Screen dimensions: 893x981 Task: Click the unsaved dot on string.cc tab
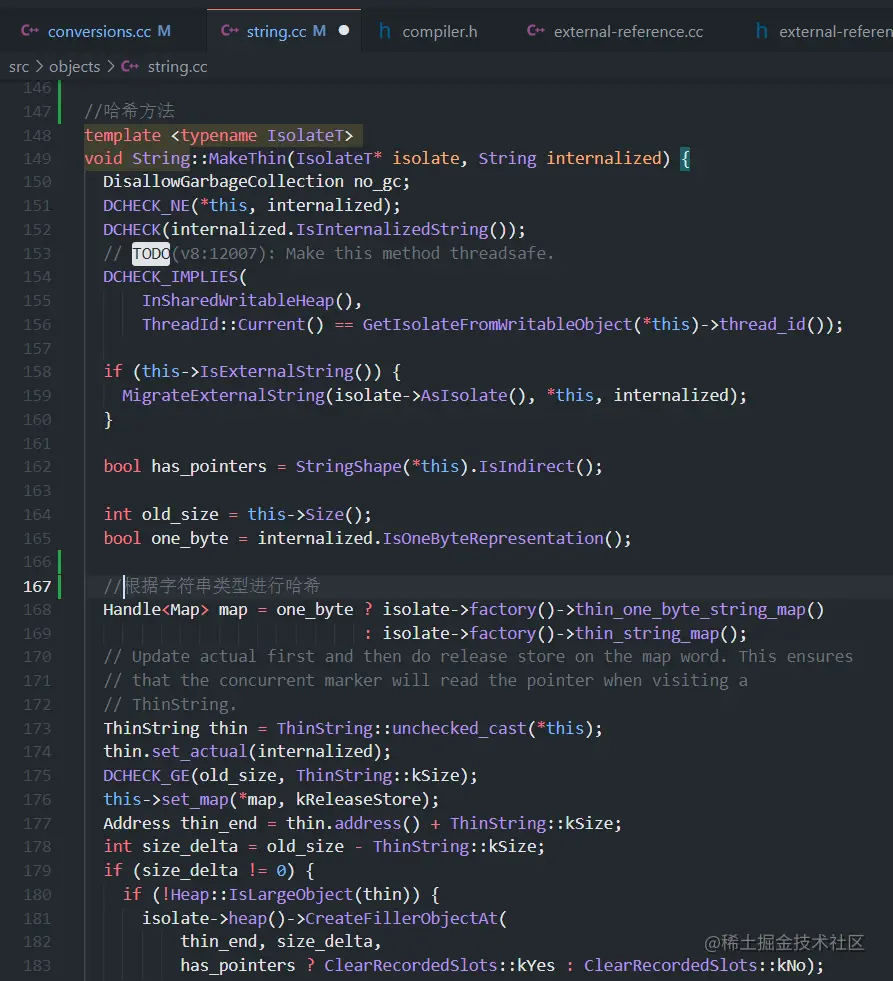pos(344,30)
